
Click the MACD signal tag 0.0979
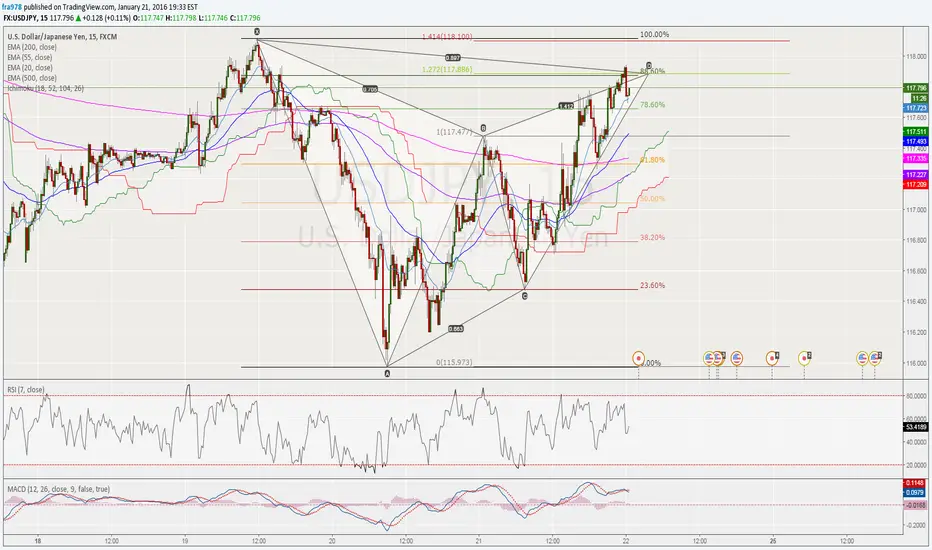point(915,492)
